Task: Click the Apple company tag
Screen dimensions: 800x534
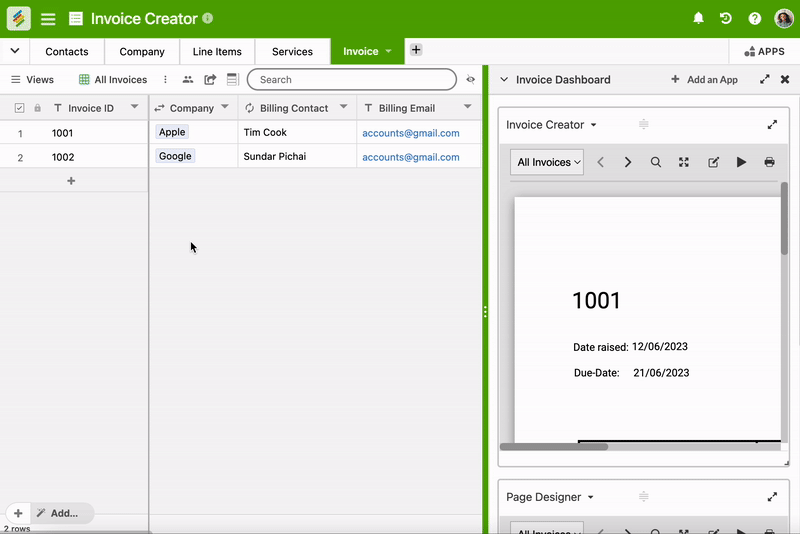Action: 172,132
